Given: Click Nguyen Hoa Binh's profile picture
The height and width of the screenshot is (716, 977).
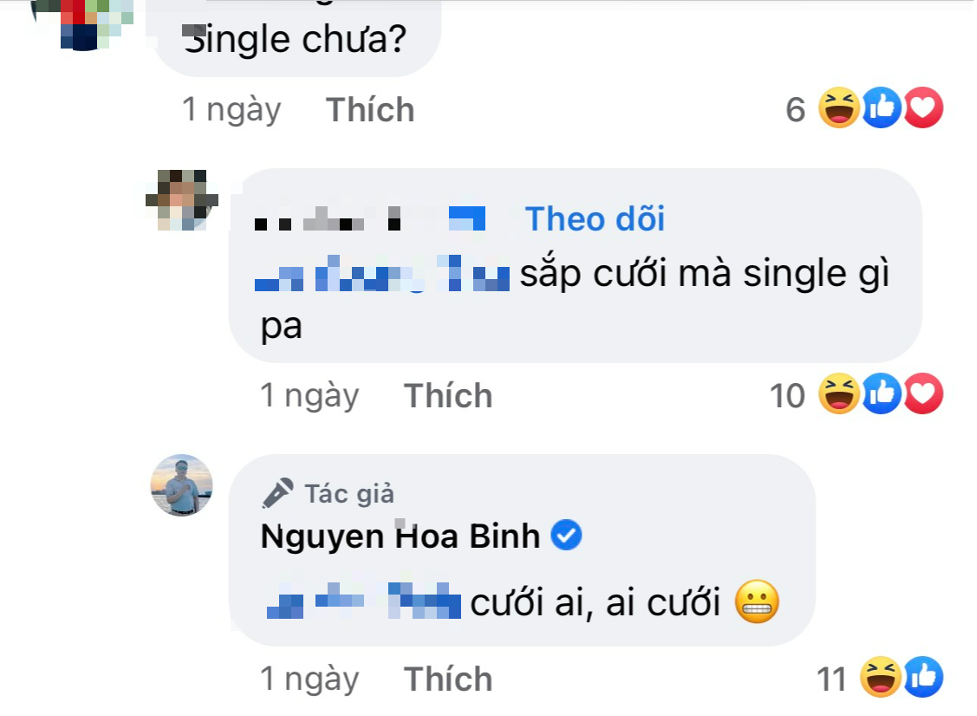Looking at the screenshot, I should coord(183,487).
